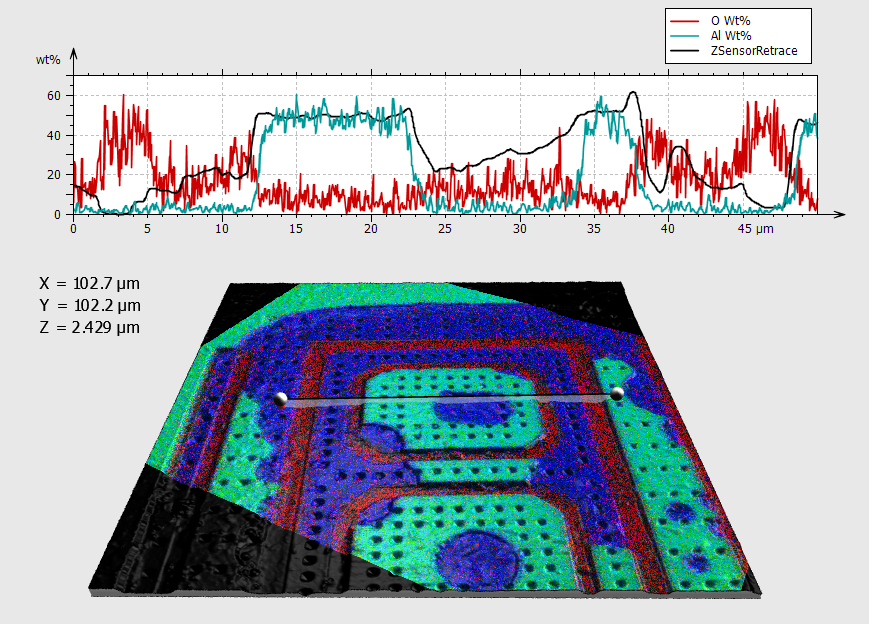Select the ZSensorRetrace legend label
Screen dimensions: 869x624
(x=754, y=50)
